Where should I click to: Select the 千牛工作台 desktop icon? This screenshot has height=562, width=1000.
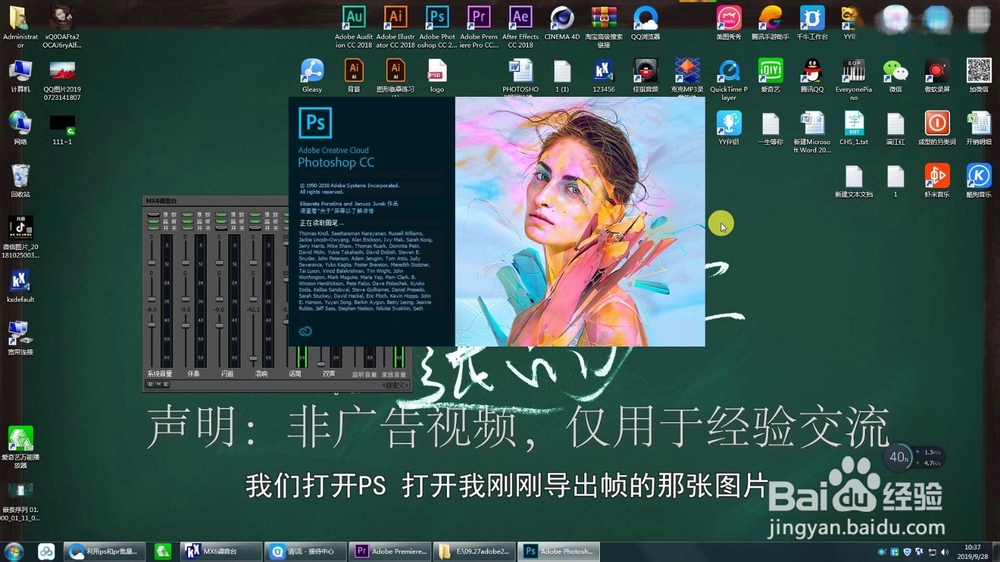click(812, 23)
